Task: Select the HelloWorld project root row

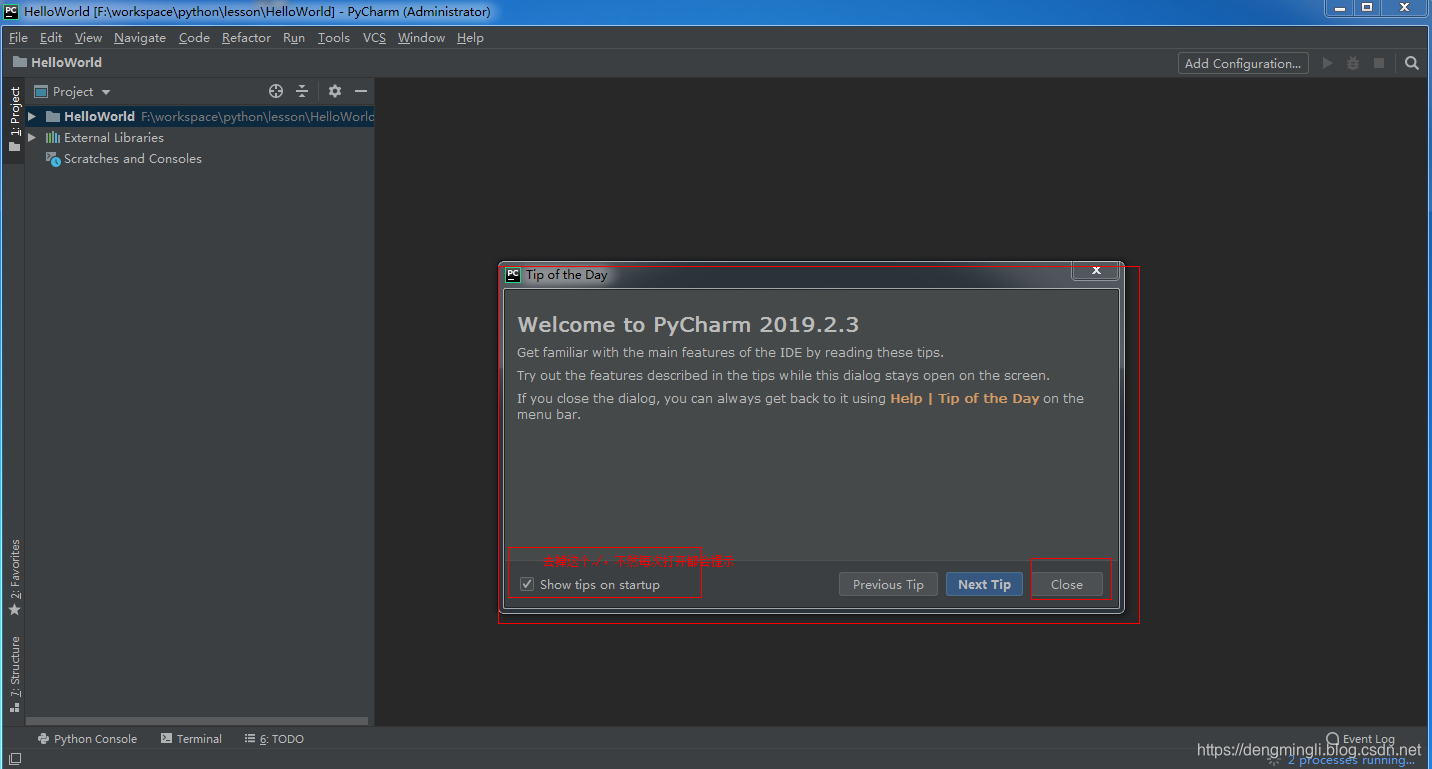Action: pyautogui.click(x=200, y=117)
